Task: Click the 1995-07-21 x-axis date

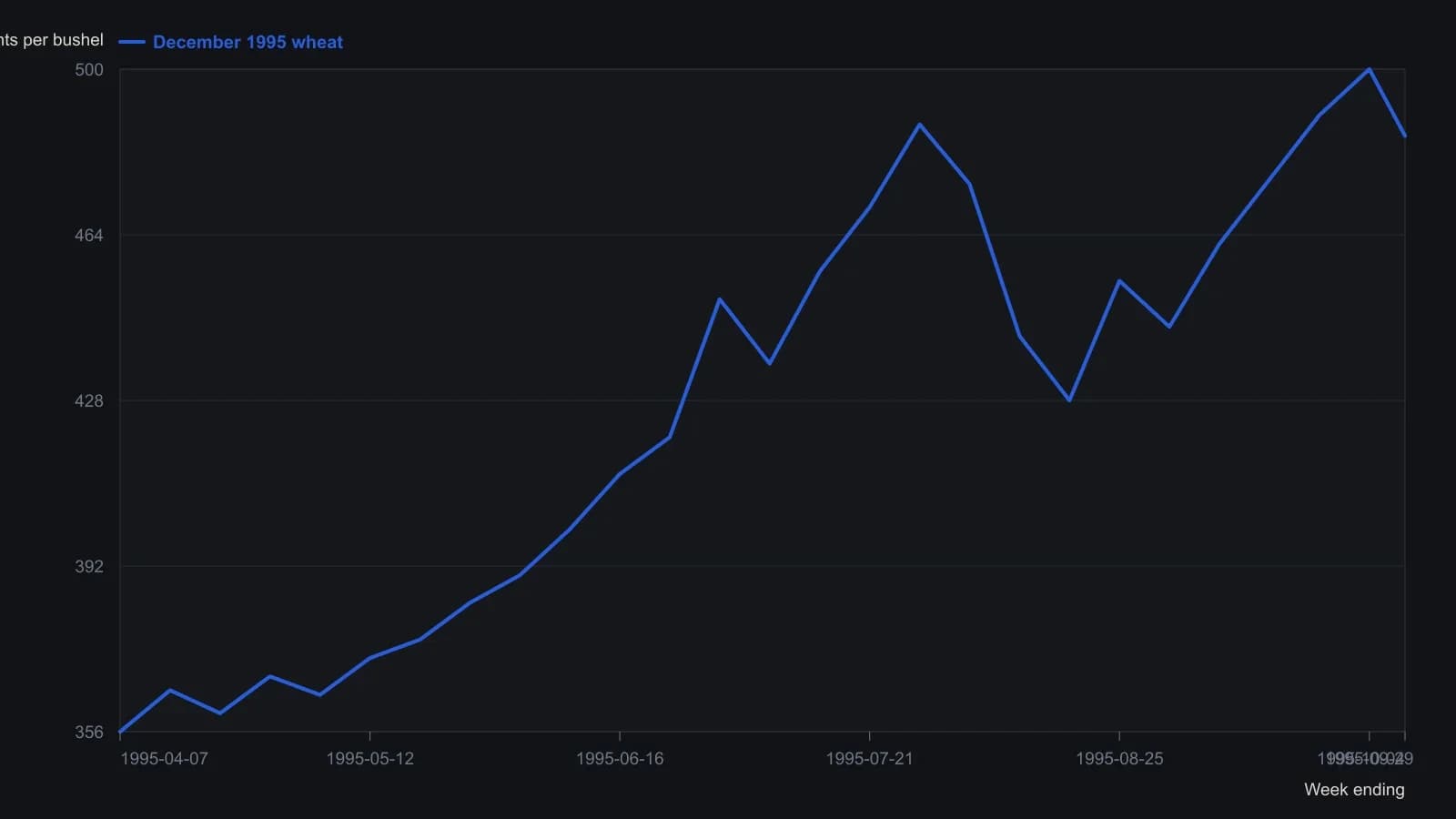Action: (x=869, y=759)
